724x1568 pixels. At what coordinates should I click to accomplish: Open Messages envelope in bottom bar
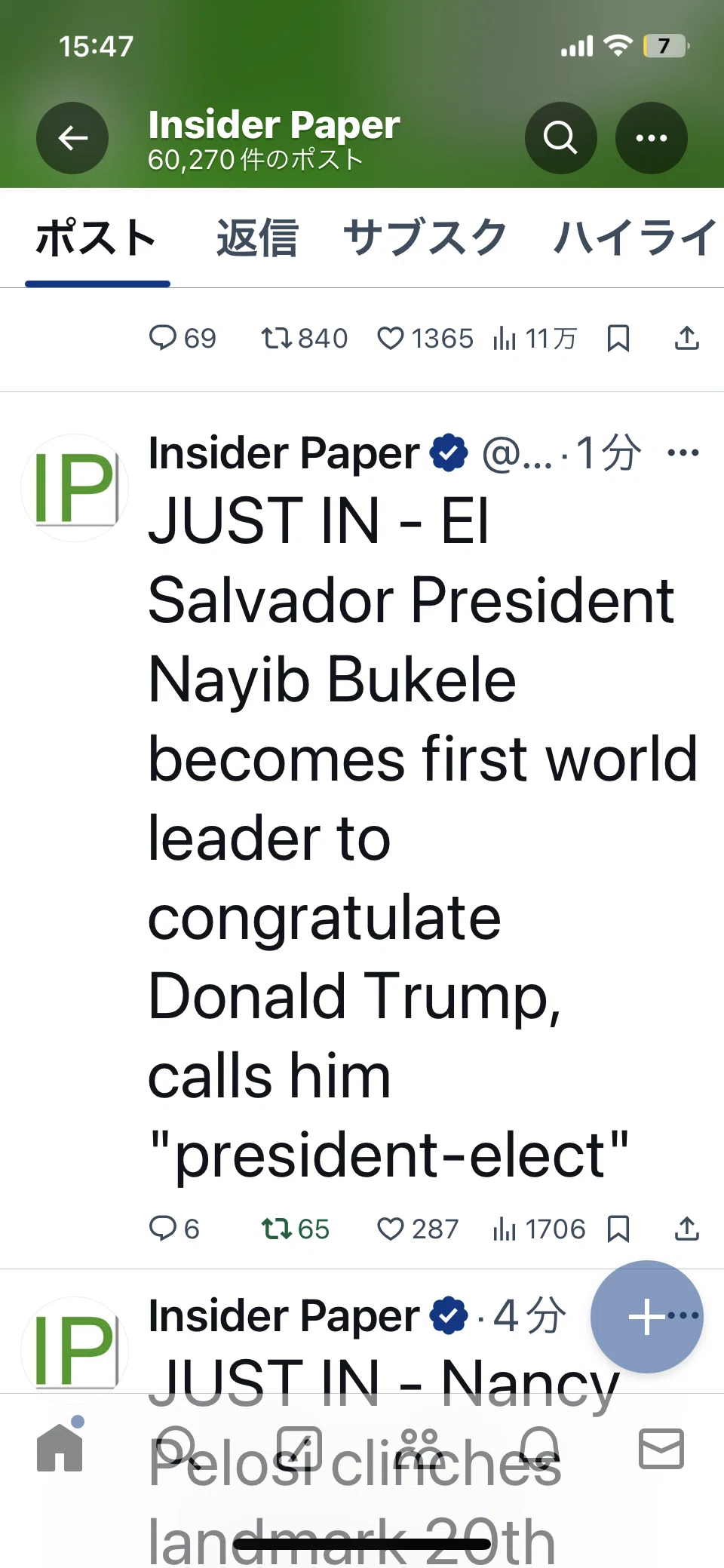click(x=661, y=1448)
